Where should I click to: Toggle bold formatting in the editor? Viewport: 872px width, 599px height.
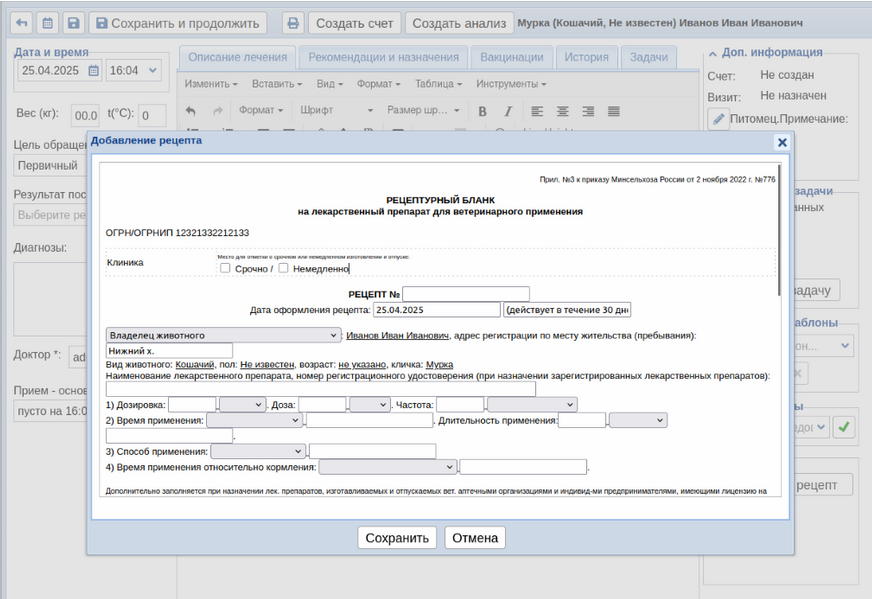(x=483, y=111)
